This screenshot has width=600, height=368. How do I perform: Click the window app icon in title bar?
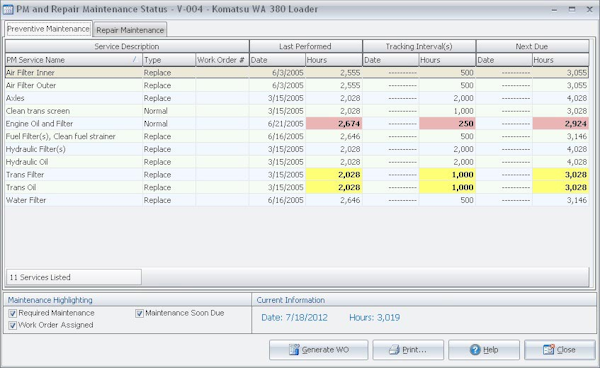coord(8,9)
